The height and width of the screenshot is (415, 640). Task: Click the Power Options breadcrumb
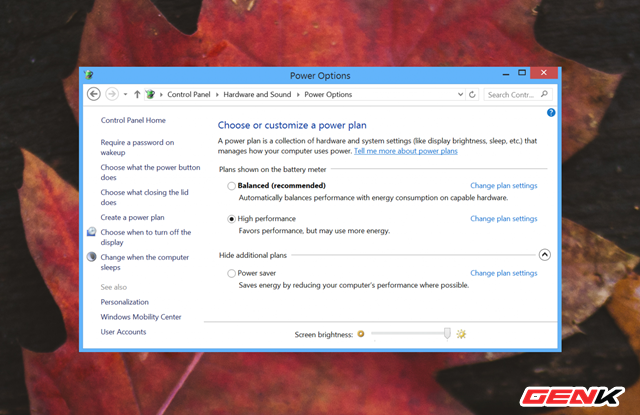[x=328, y=94]
